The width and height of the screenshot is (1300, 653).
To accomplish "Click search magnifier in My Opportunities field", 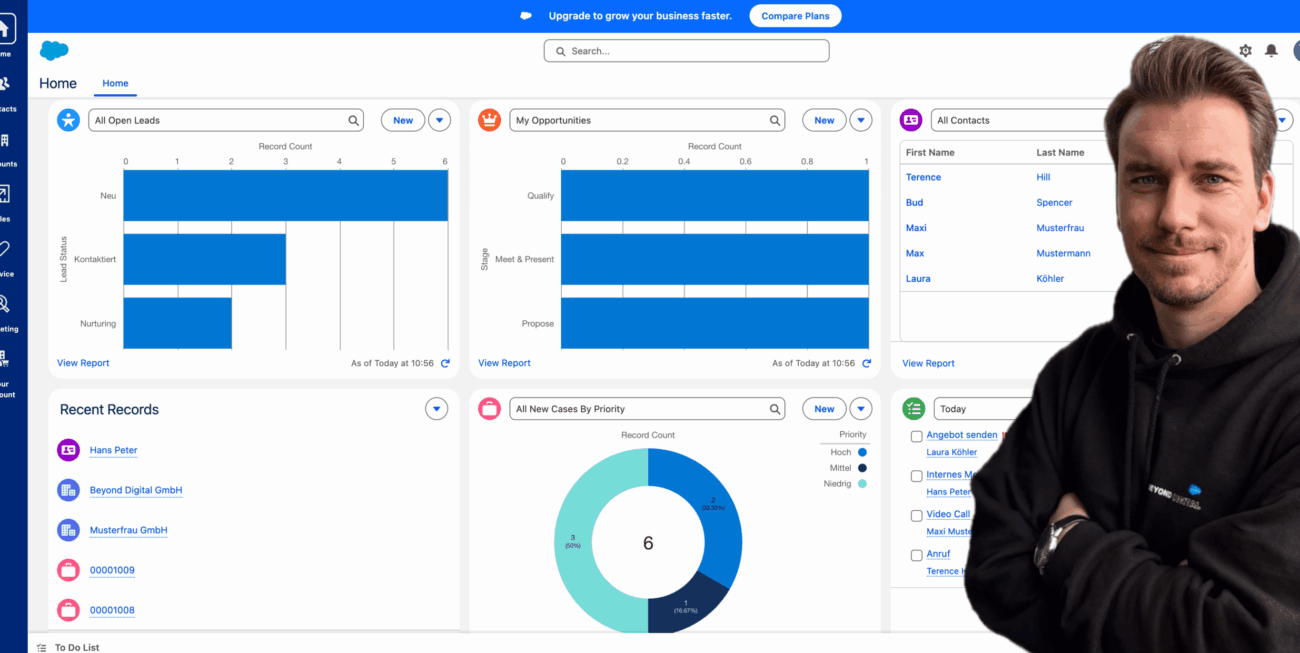I will 775,120.
